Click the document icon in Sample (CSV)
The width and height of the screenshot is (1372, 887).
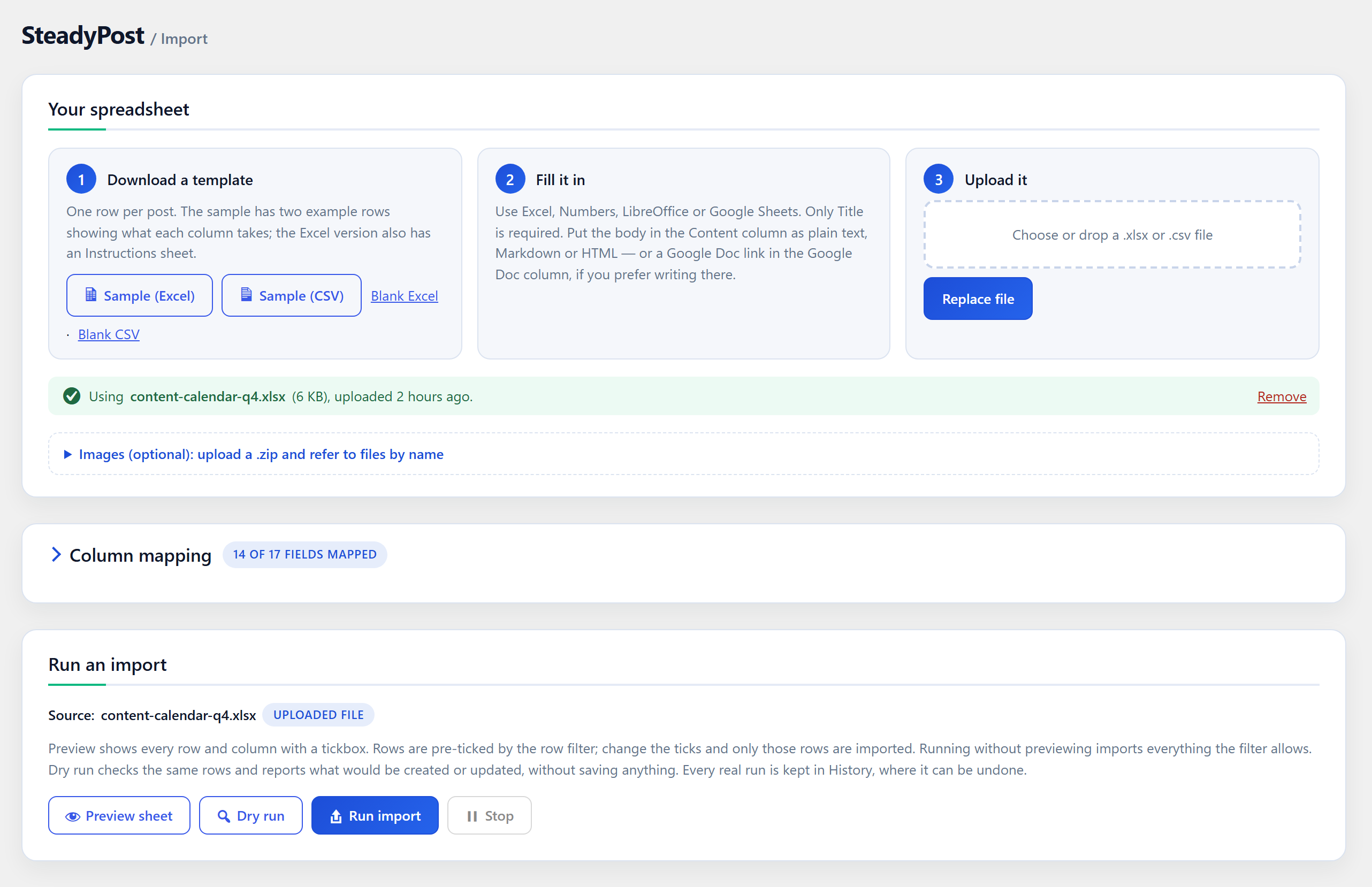click(x=246, y=294)
